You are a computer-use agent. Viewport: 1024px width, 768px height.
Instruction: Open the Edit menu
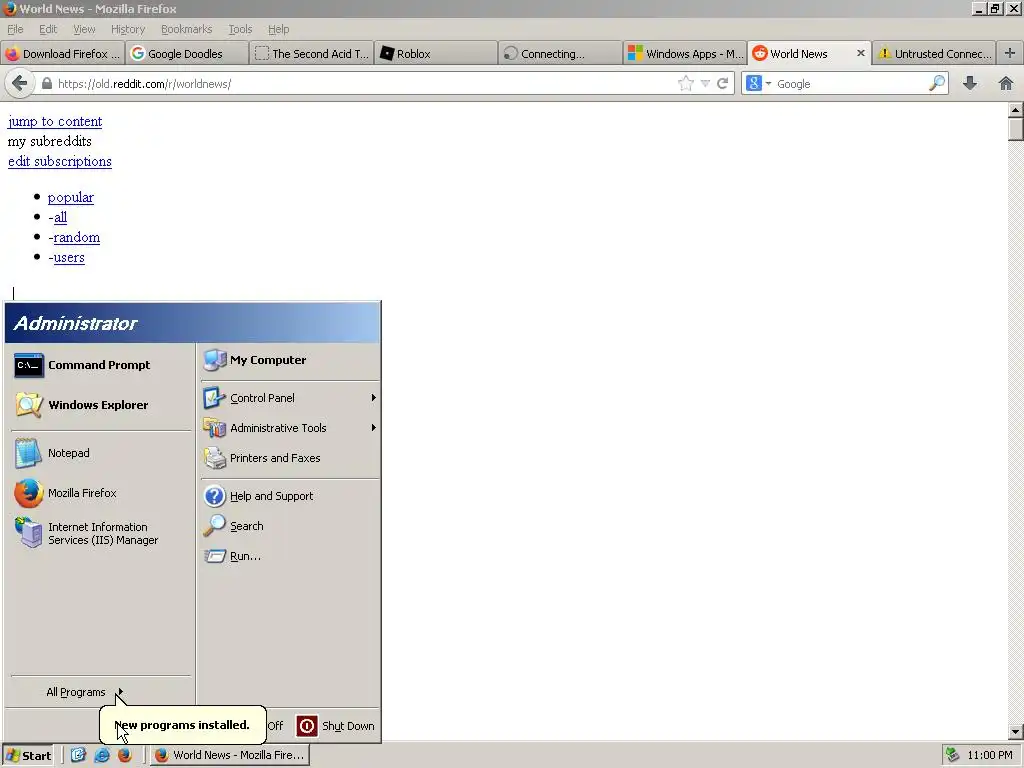pos(48,29)
